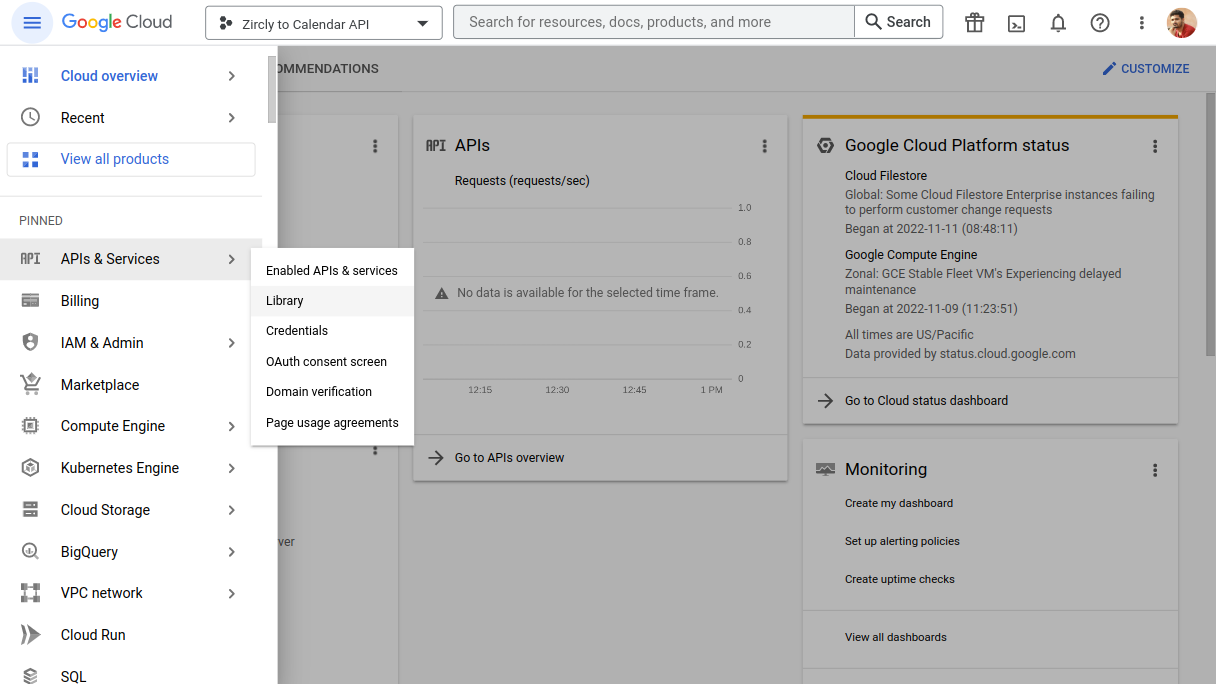Open the top bar three-dot settings menu
This screenshot has height=684, width=1216.
tap(1142, 22)
